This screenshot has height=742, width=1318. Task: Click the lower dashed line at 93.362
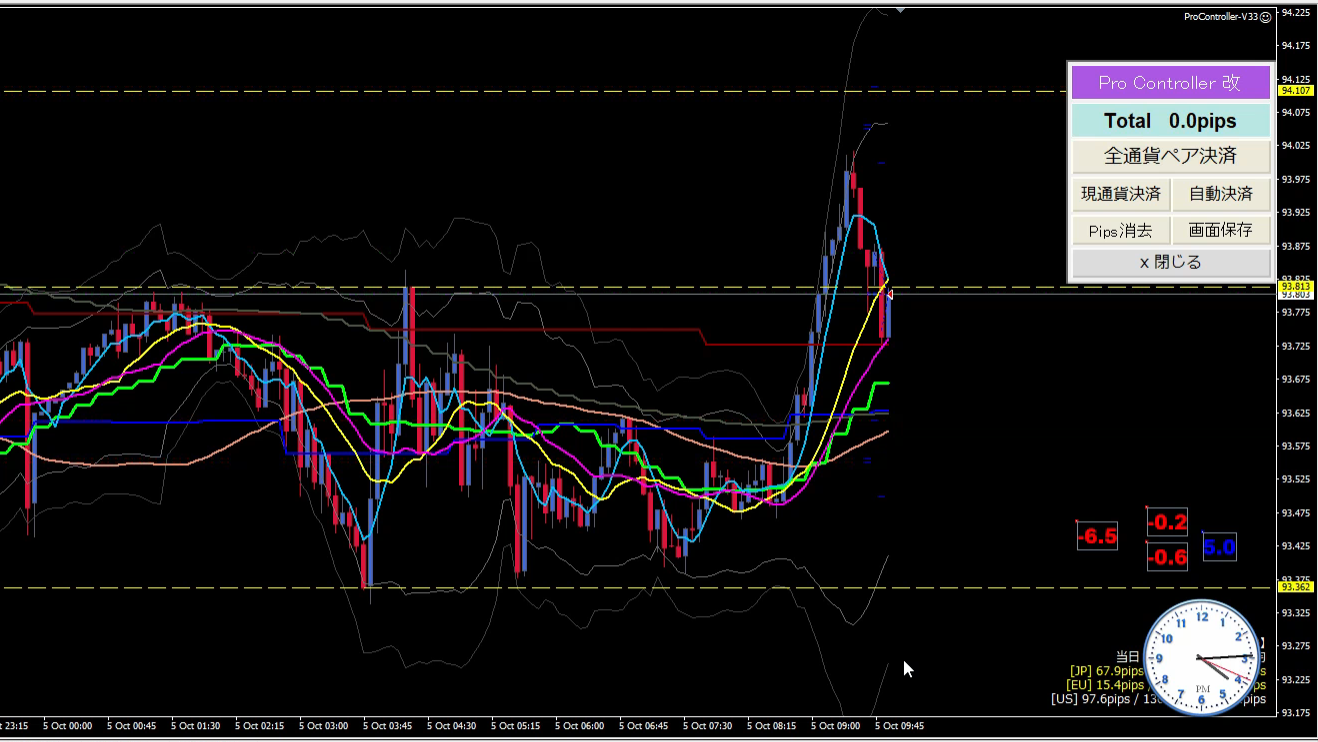(638, 588)
